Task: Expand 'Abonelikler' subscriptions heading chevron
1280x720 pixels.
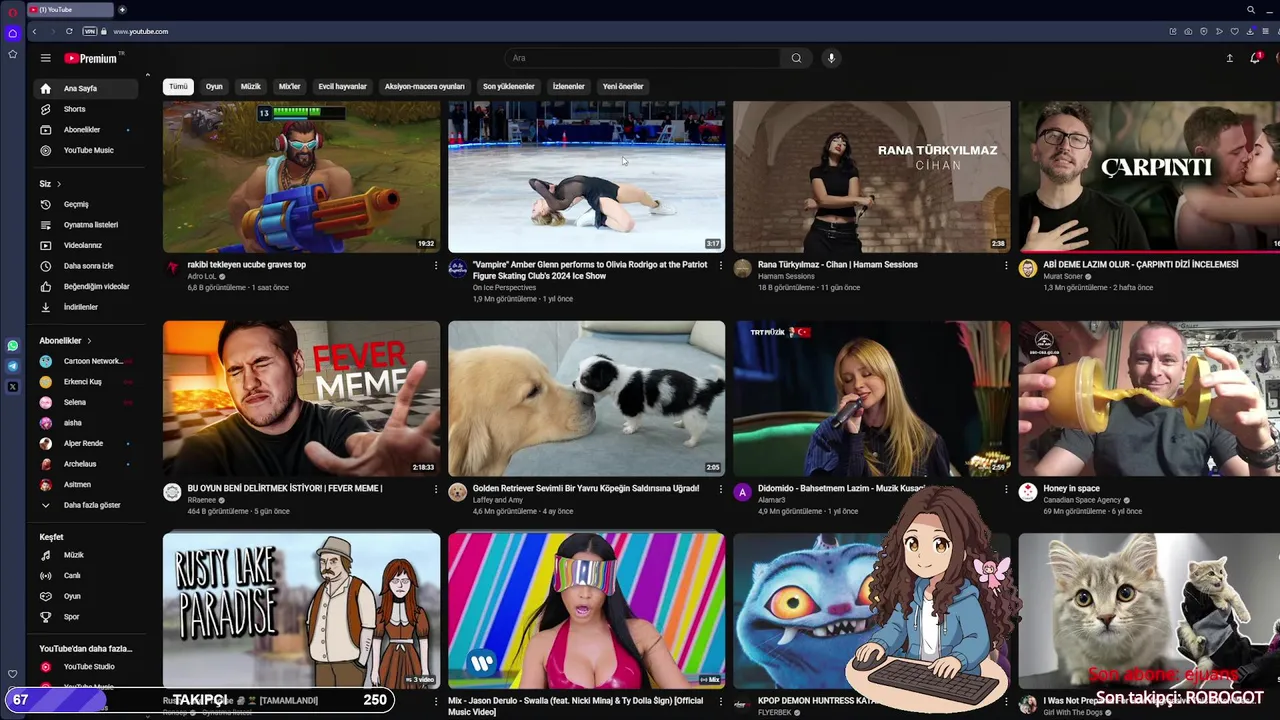Action: [89, 341]
